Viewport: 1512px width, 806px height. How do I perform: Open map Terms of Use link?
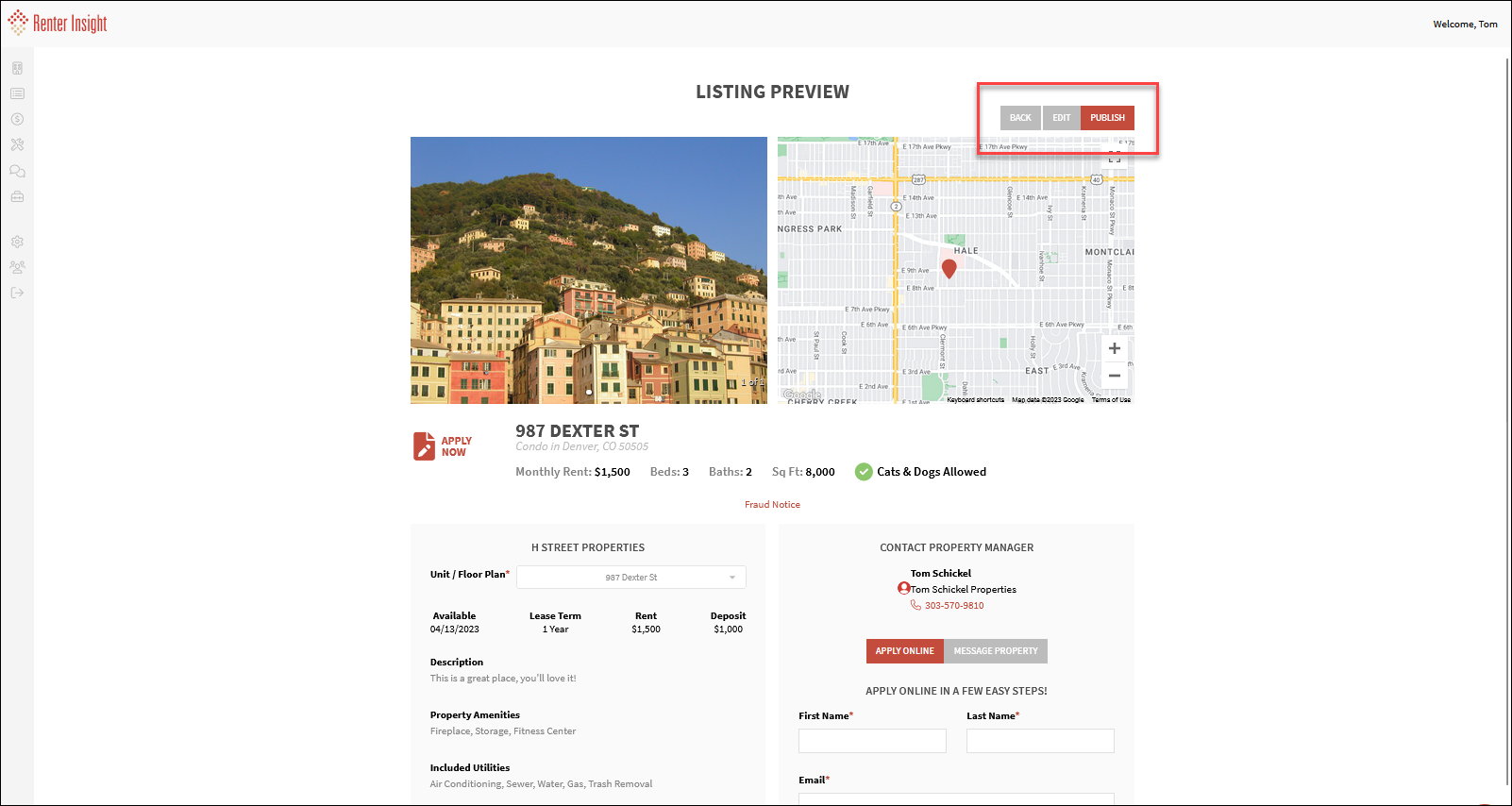1111,400
